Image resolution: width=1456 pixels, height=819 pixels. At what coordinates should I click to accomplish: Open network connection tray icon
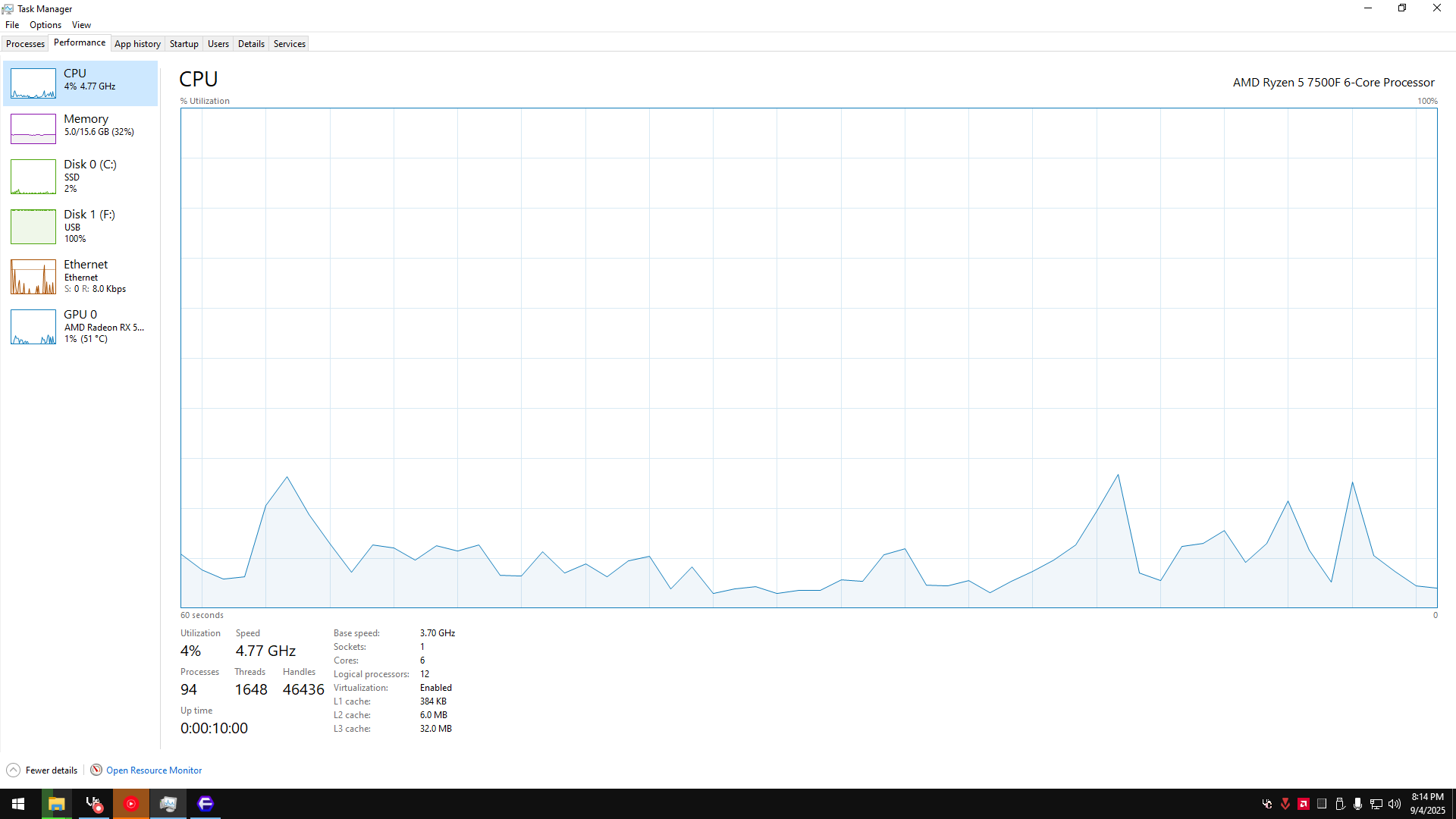(x=1376, y=804)
